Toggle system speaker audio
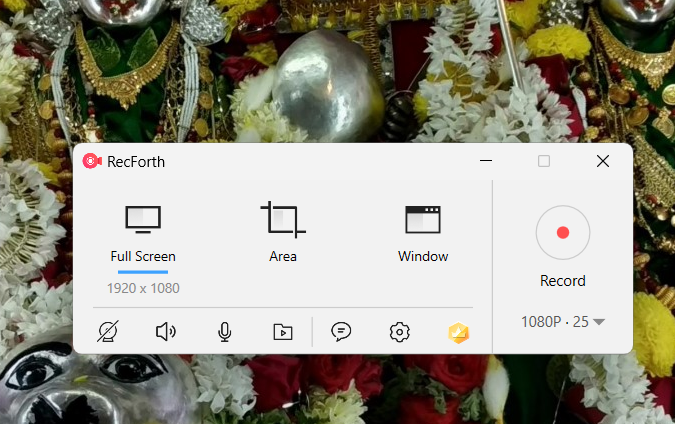The image size is (675, 424). click(x=166, y=332)
